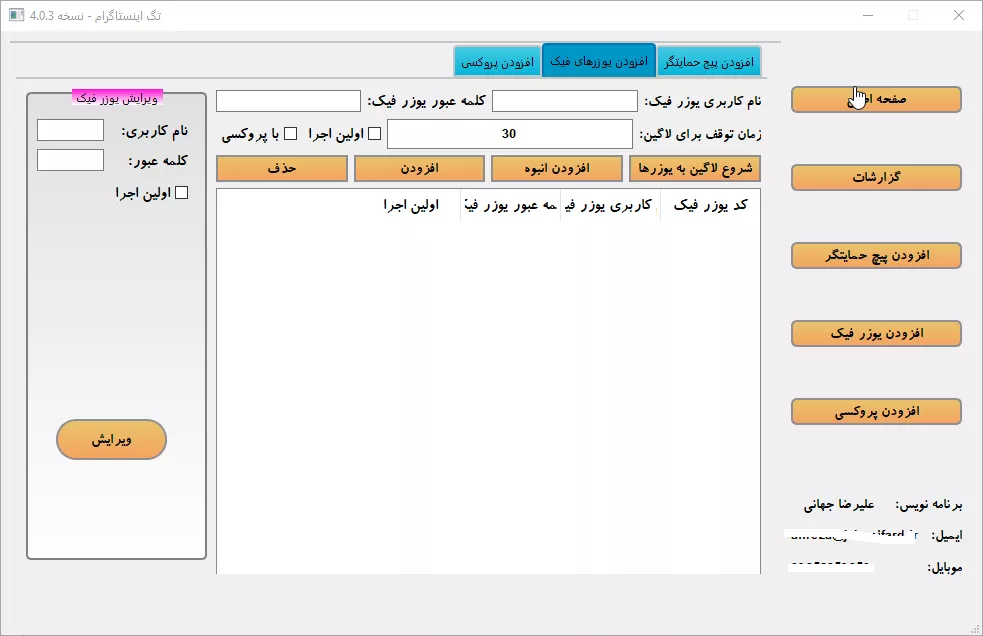This screenshot has width=983, height=636.
Task: Toggle با پروکسی checkbox
Action: (x=291, y=134)
